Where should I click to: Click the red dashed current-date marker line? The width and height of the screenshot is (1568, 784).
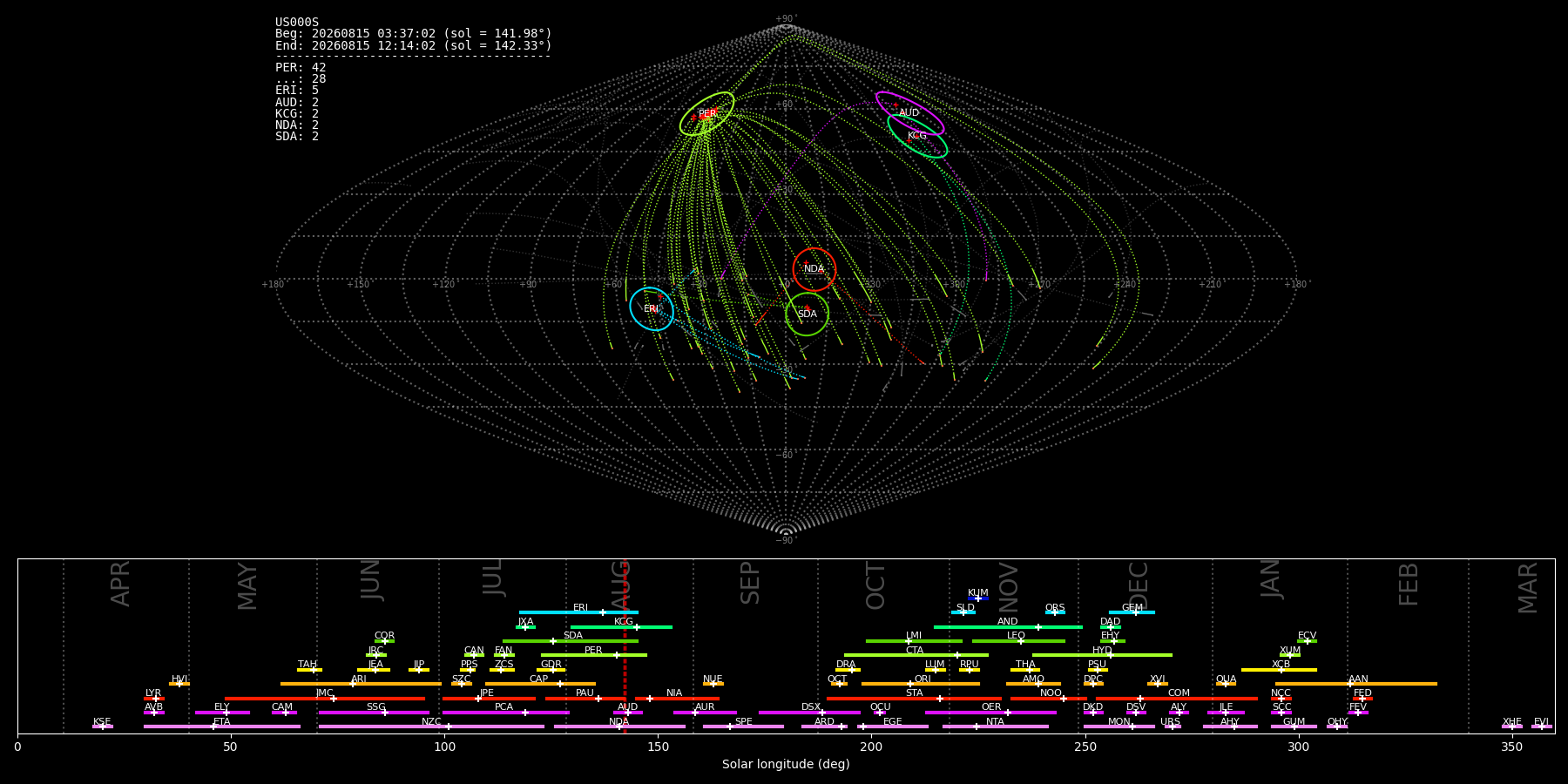coord(625,645)
